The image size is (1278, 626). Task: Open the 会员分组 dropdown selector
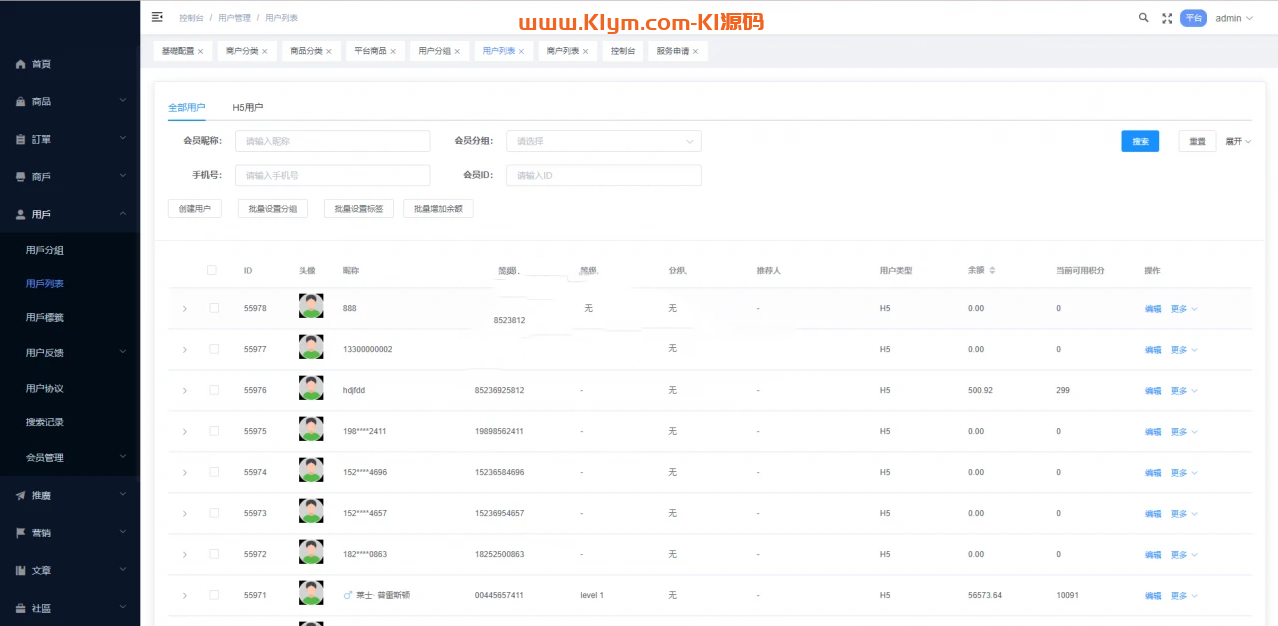[x=603, y=141]
